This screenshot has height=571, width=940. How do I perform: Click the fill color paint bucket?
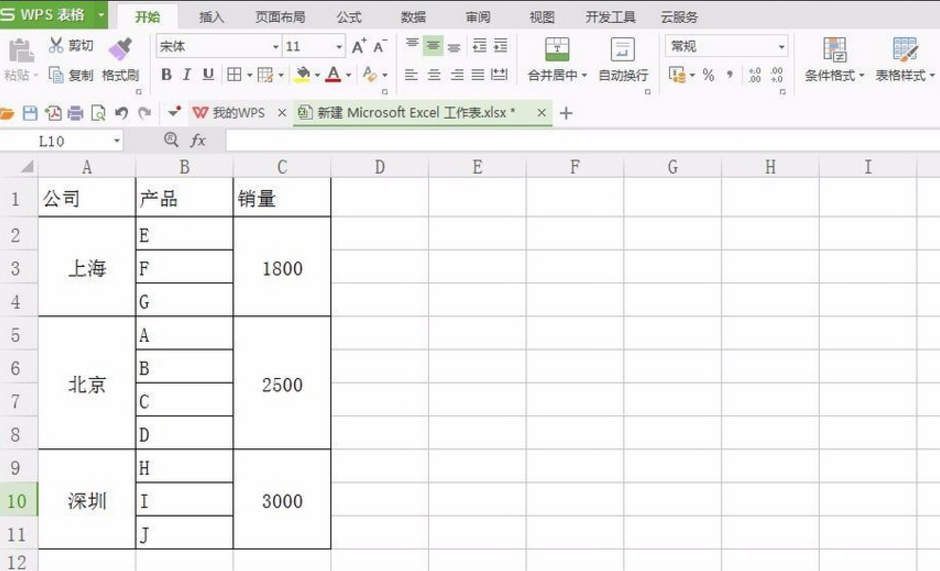[303, 75]
